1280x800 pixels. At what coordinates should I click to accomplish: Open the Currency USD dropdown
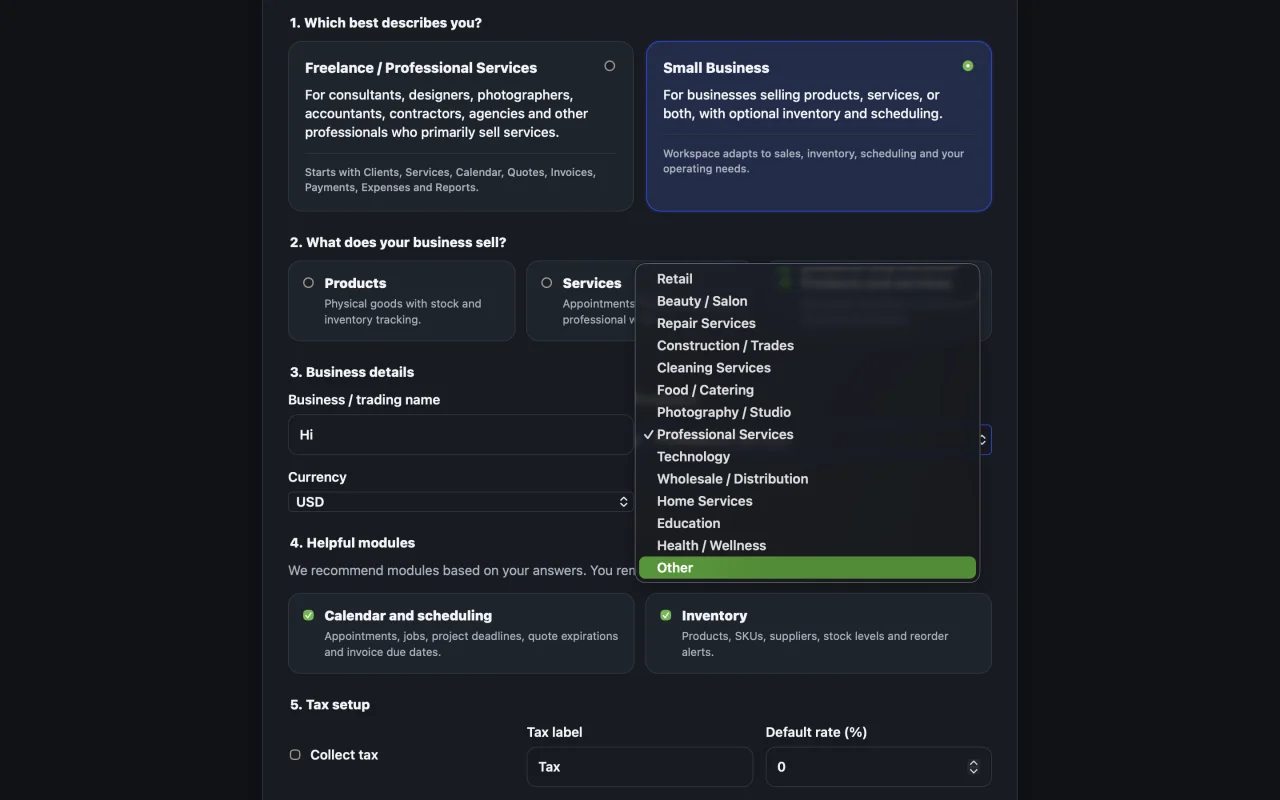point(461,502)
